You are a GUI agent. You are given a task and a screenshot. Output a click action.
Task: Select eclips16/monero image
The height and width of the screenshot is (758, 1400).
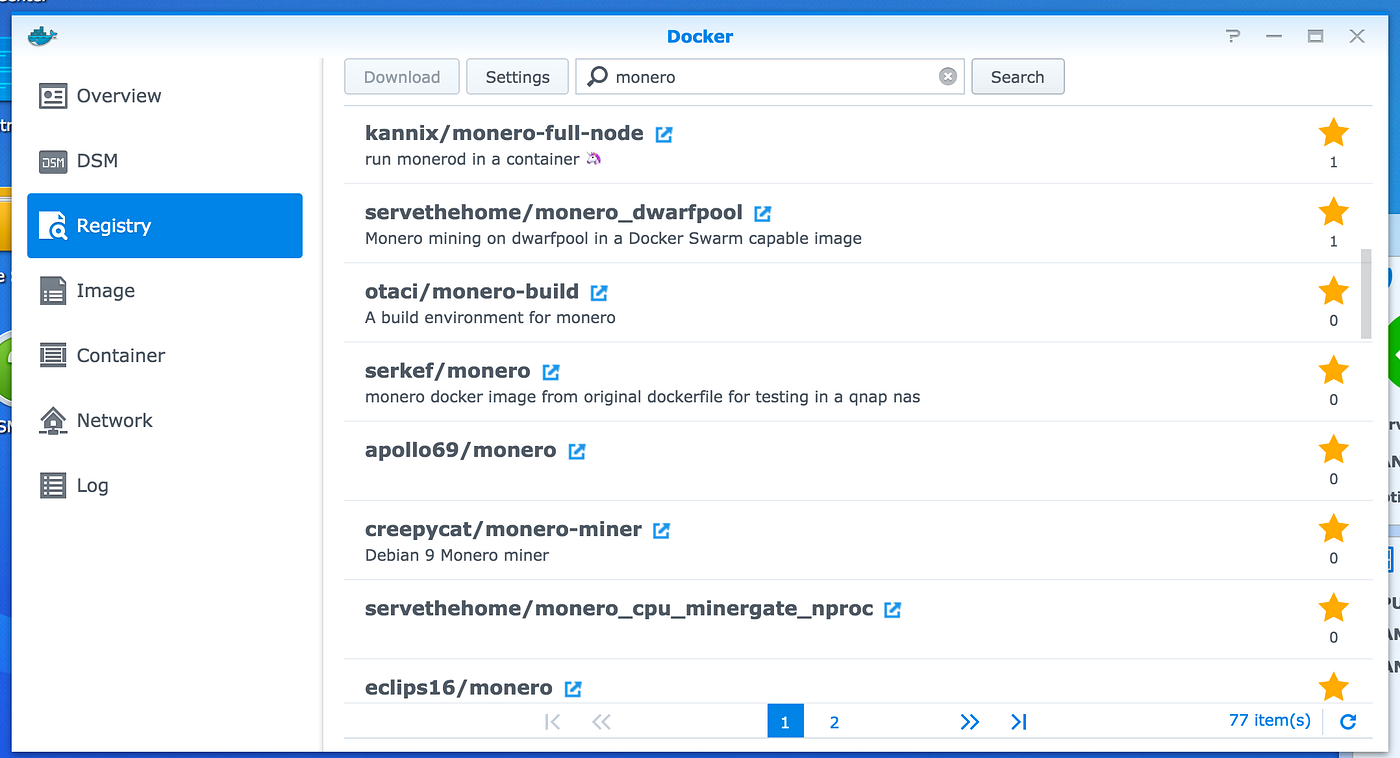coord(858,681)
